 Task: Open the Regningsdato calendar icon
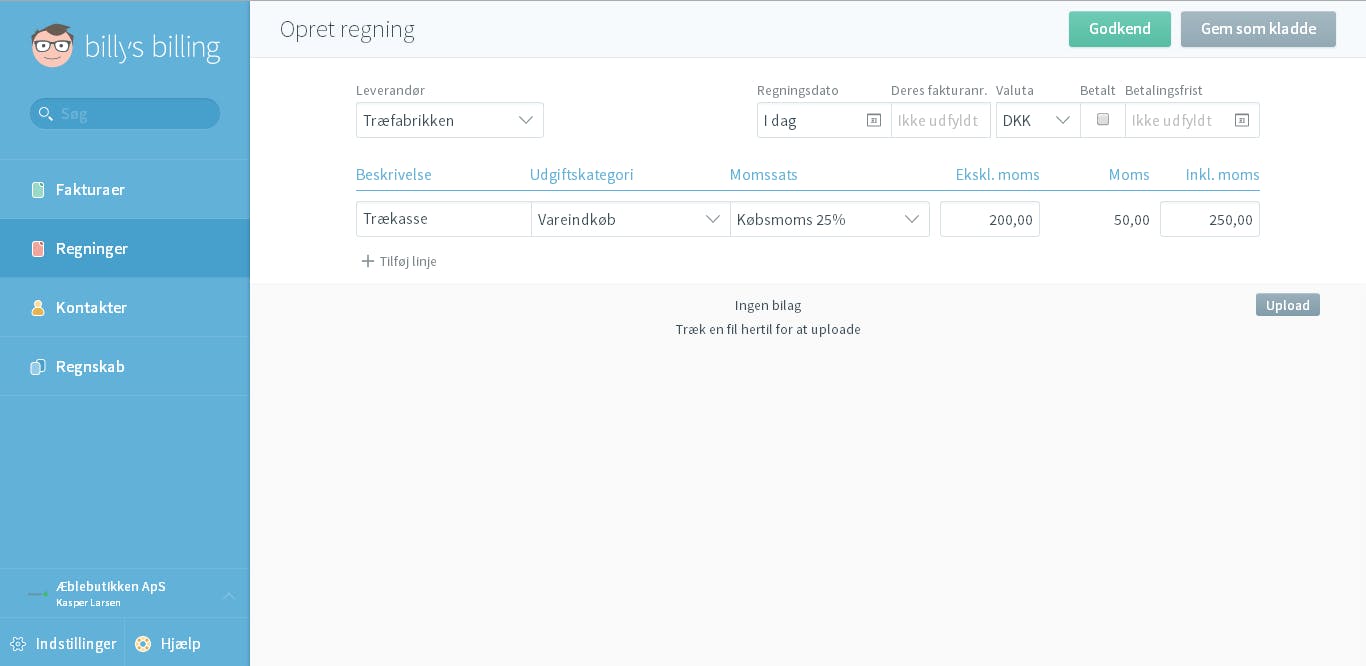coord(873,120)
